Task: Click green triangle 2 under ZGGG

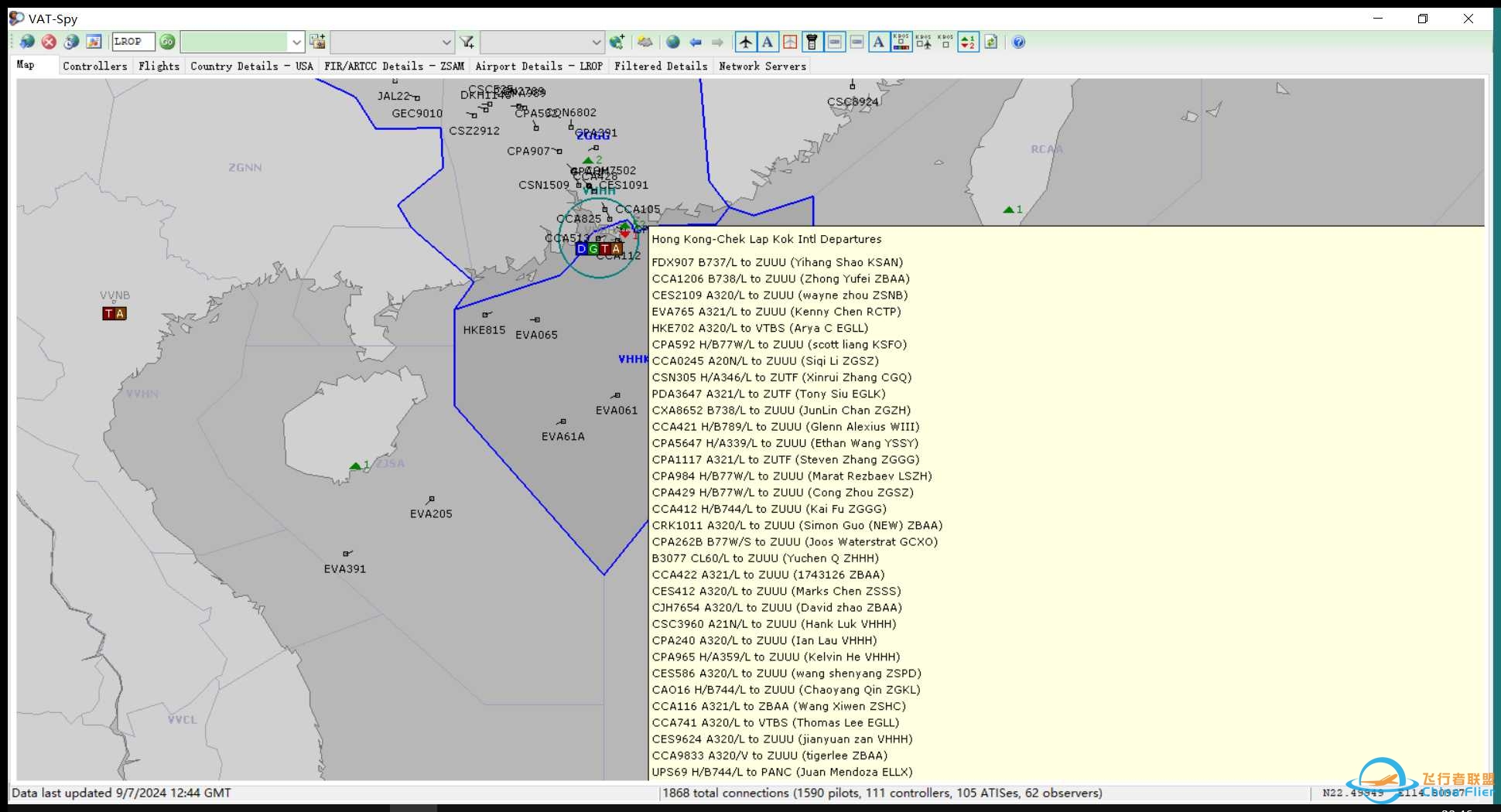Action: 588,160
